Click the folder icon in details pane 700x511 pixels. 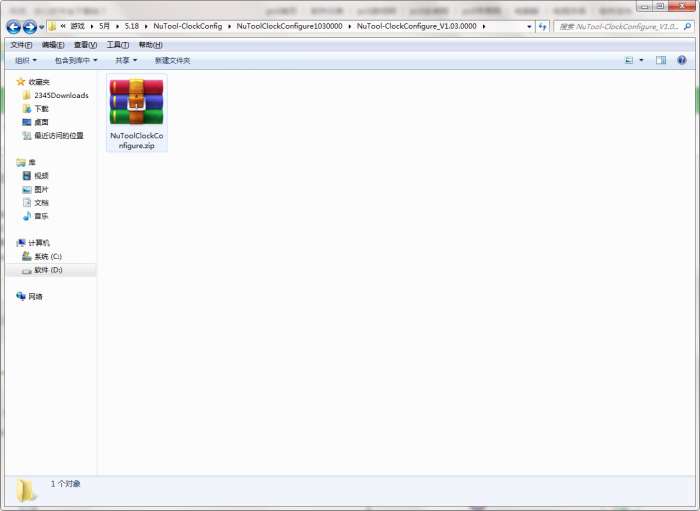coord(26,491)
